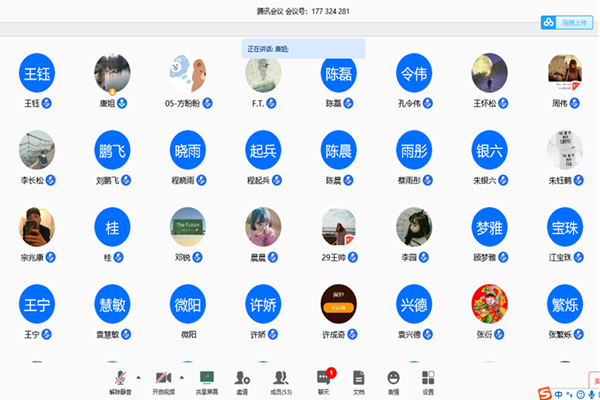Viewport: 600px width, 400px height.
Task: Open the members list 成员(53)
Action: click(x=281, y=379)
